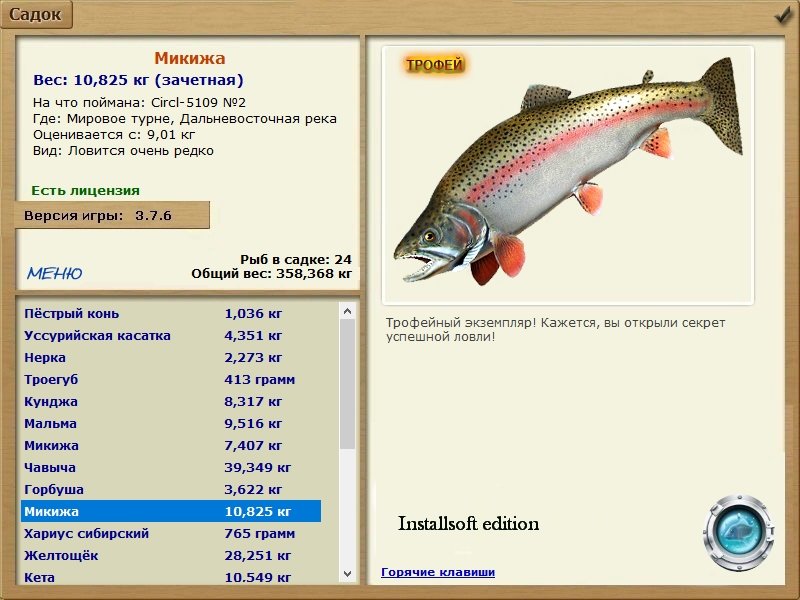Viewport: 800px width, 600px height.
Task: Click the Оценивается с: 9,01 кг line
Action: pos(114,135)
